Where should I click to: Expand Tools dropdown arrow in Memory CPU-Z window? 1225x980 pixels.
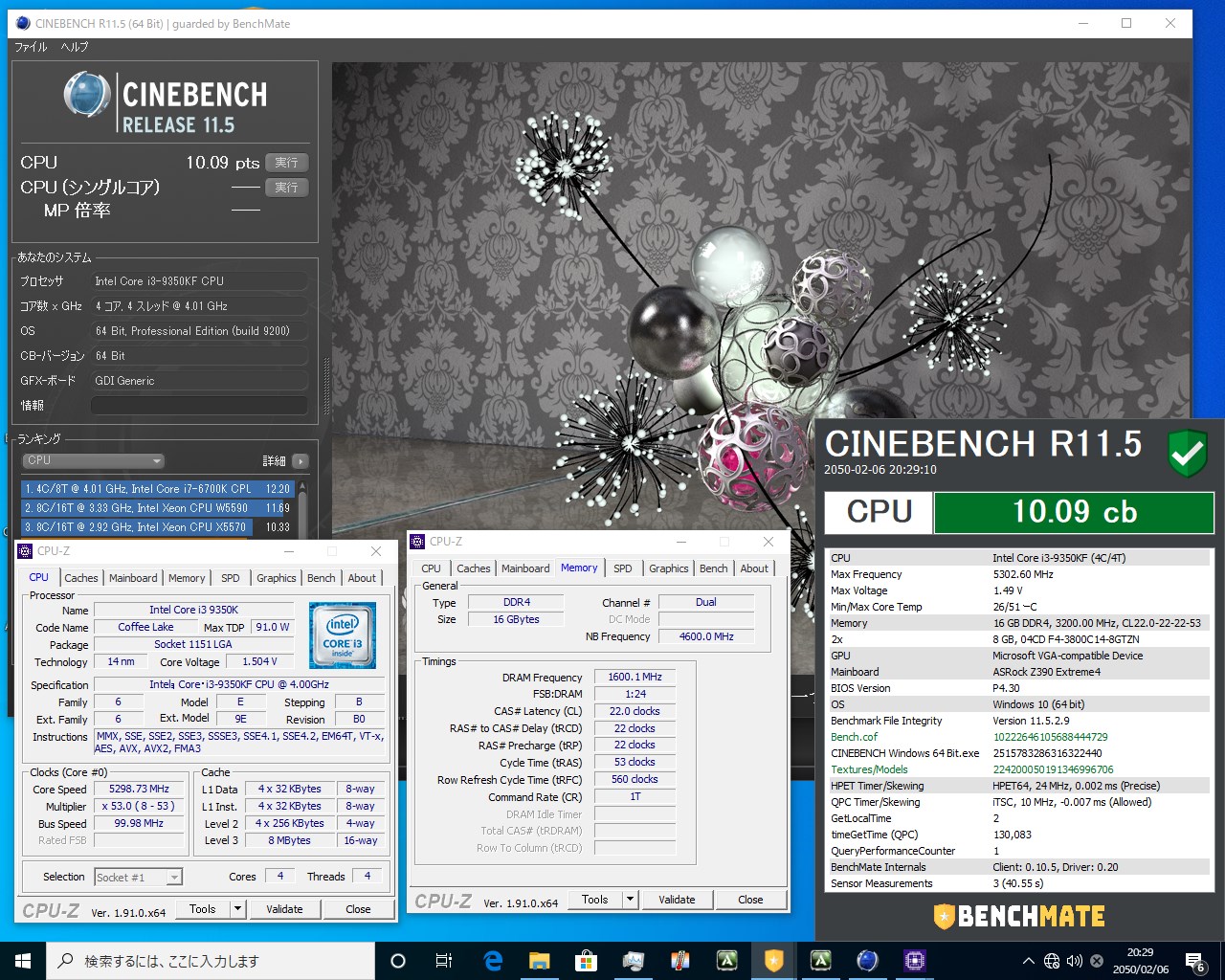630,900
